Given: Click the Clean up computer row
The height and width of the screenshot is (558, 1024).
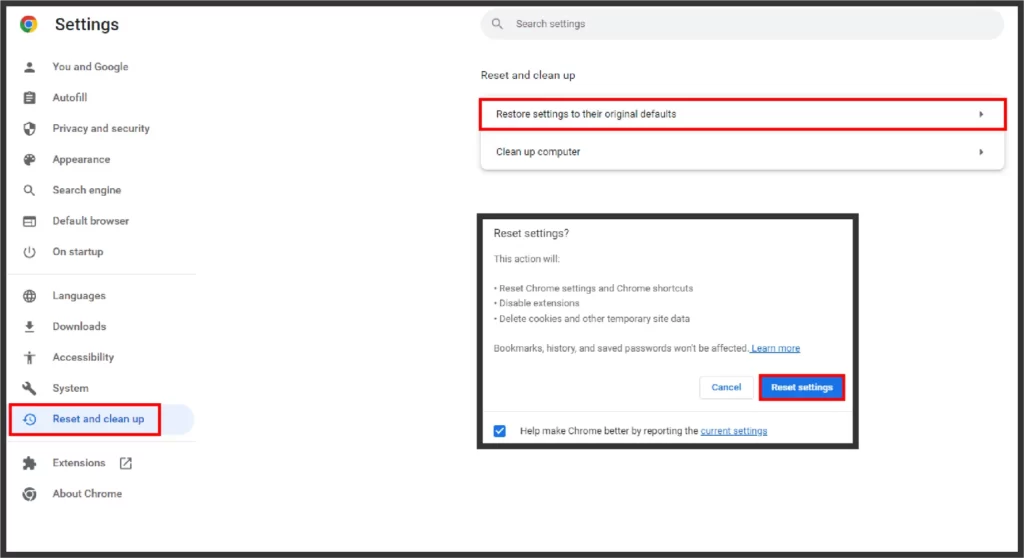Looking at the screenshot, I should tap(743, 152).
